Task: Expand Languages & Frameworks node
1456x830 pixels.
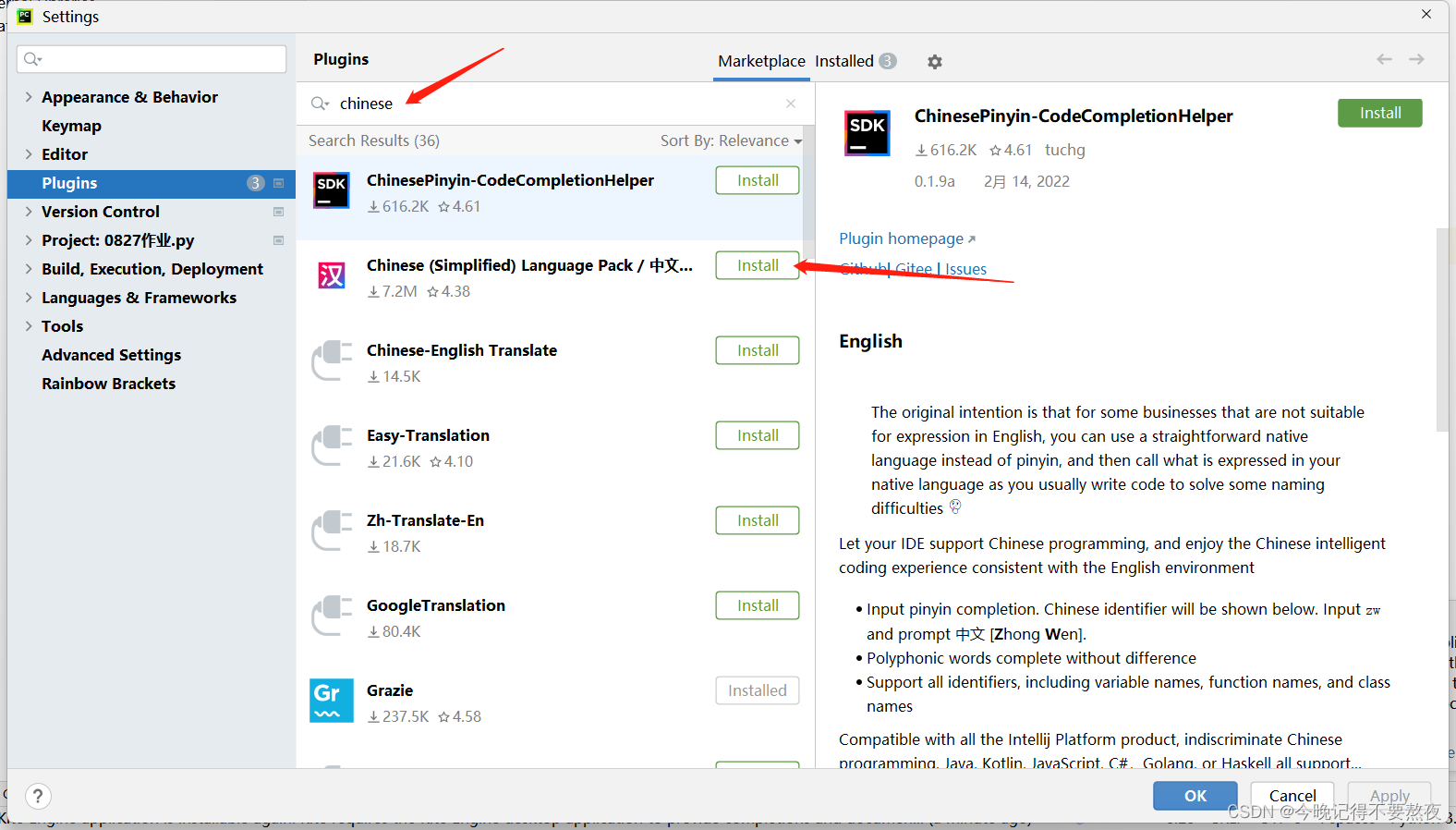Action: click(x=29, y=298)
